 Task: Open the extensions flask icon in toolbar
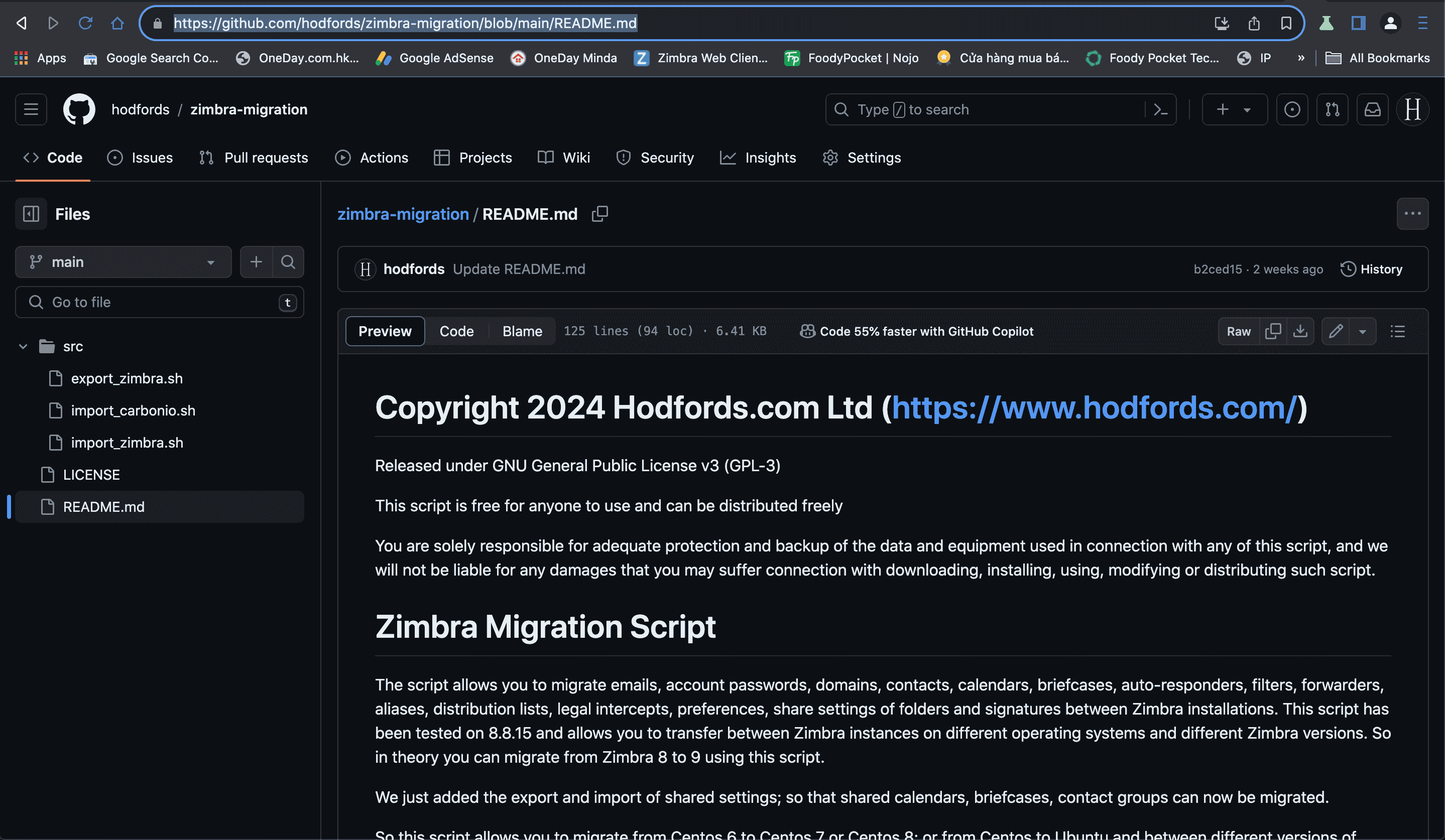(1327, 23)
